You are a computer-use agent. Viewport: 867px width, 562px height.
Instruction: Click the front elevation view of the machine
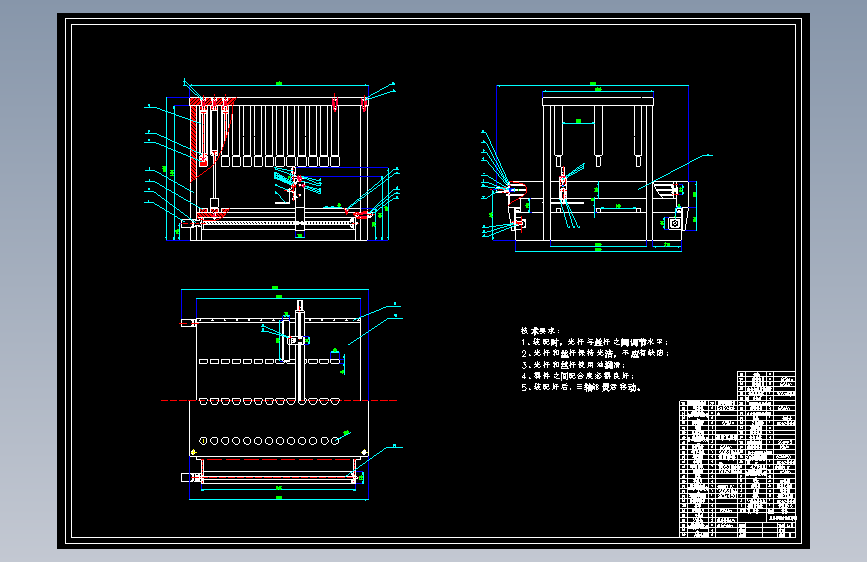272,161
